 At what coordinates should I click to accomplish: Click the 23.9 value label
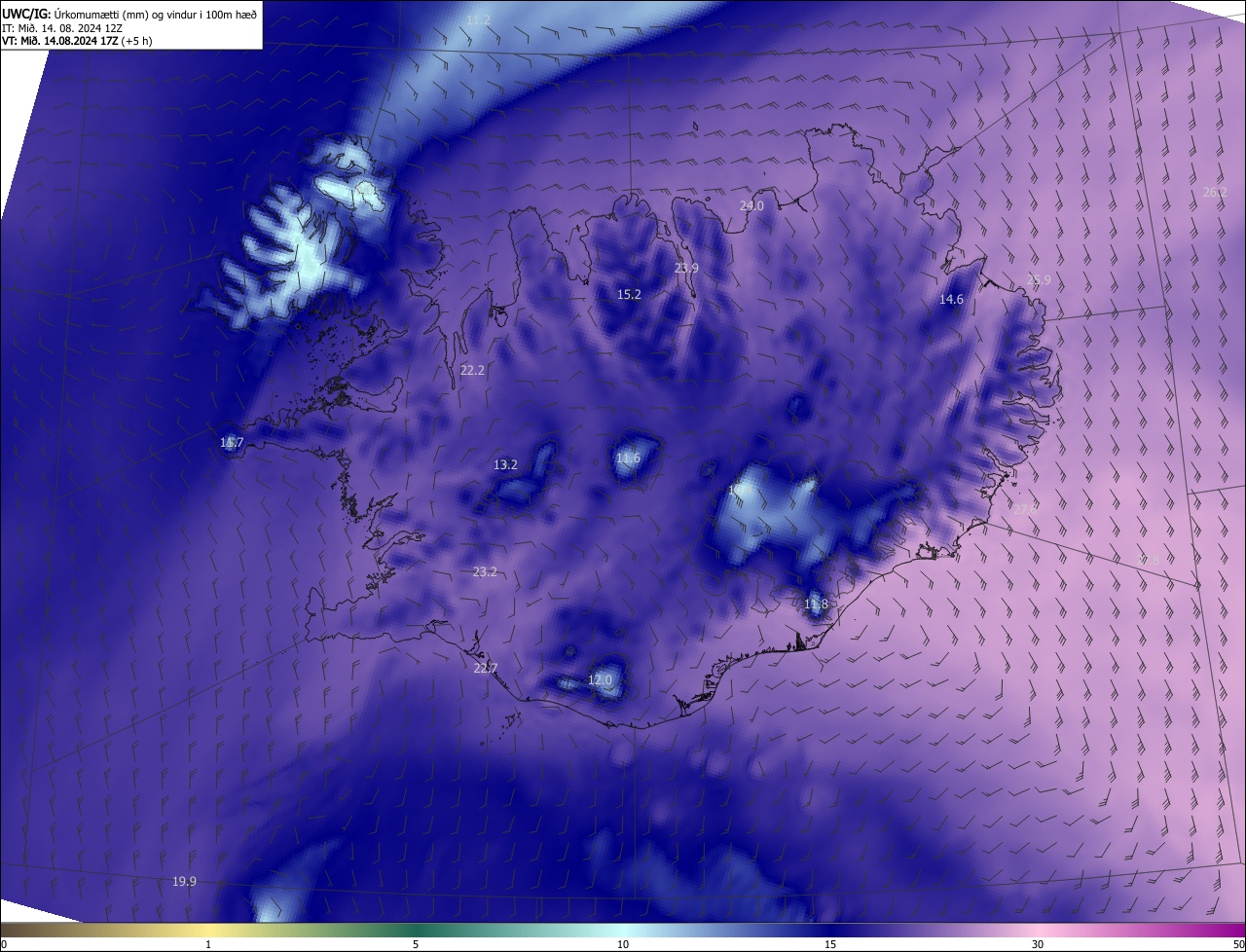click(x=687, y=268)
